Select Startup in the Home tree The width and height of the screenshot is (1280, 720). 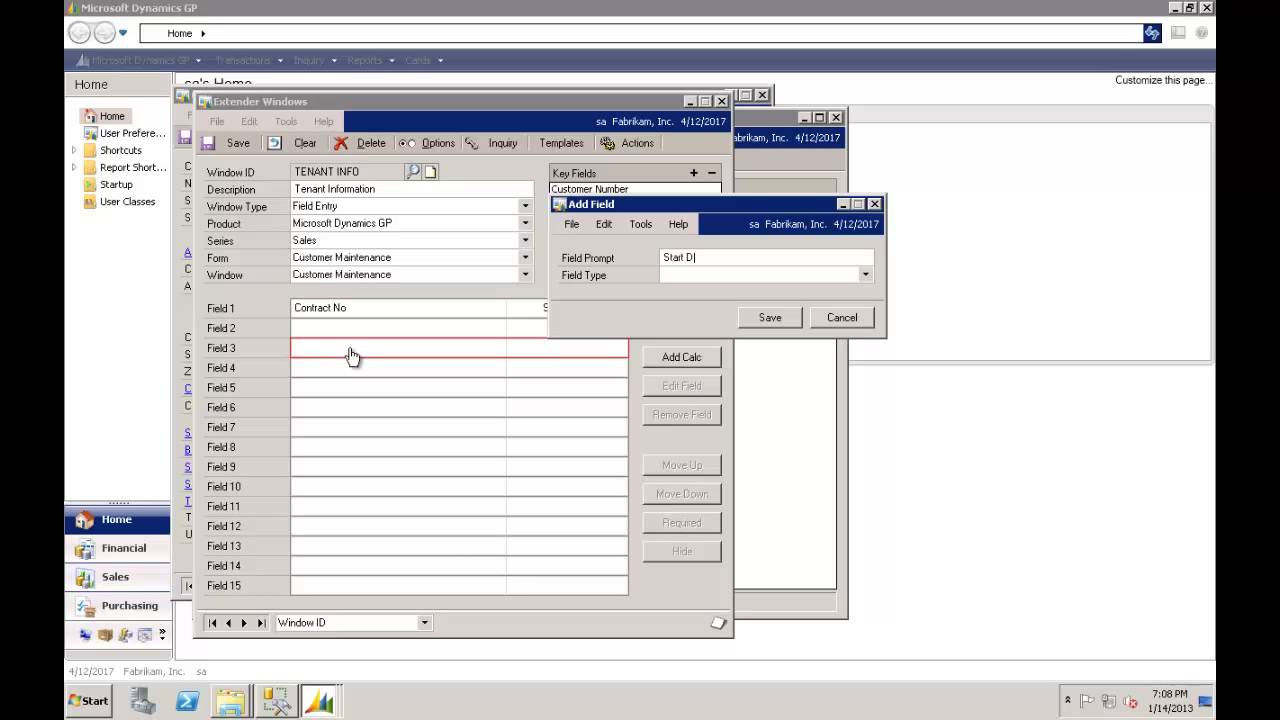pyautogui.click(x=116, y=184)
